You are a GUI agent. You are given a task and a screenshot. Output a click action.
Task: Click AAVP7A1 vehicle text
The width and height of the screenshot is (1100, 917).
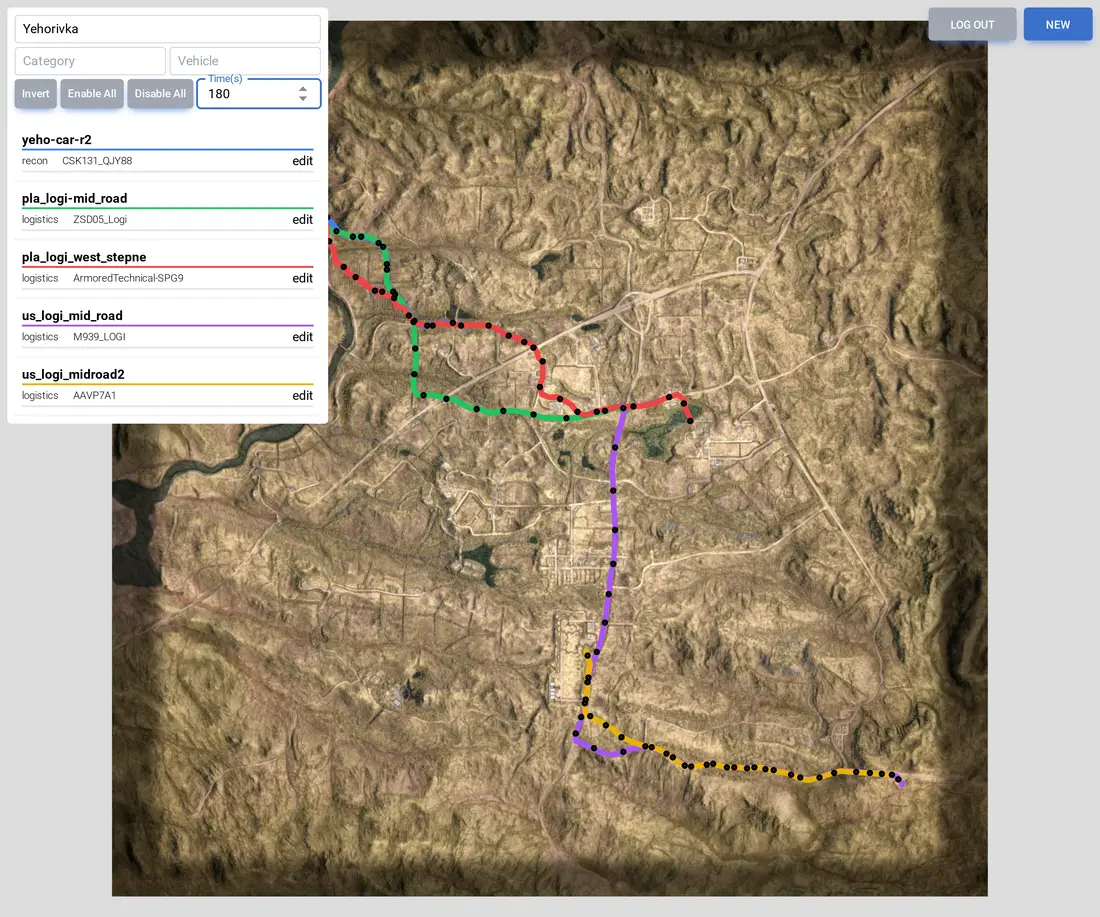(x=95, y=396)
